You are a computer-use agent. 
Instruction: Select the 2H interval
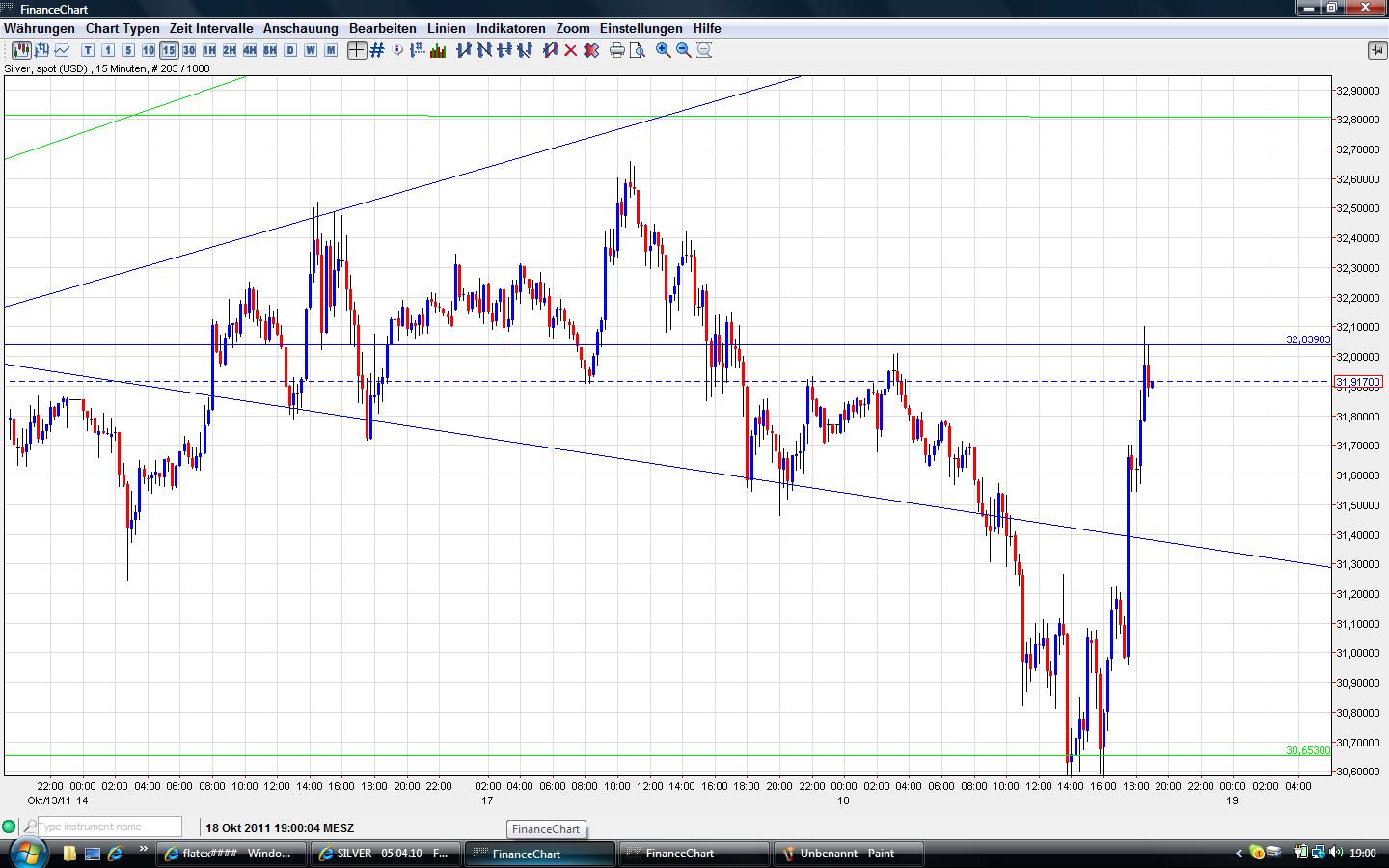[x=230, y=50]
